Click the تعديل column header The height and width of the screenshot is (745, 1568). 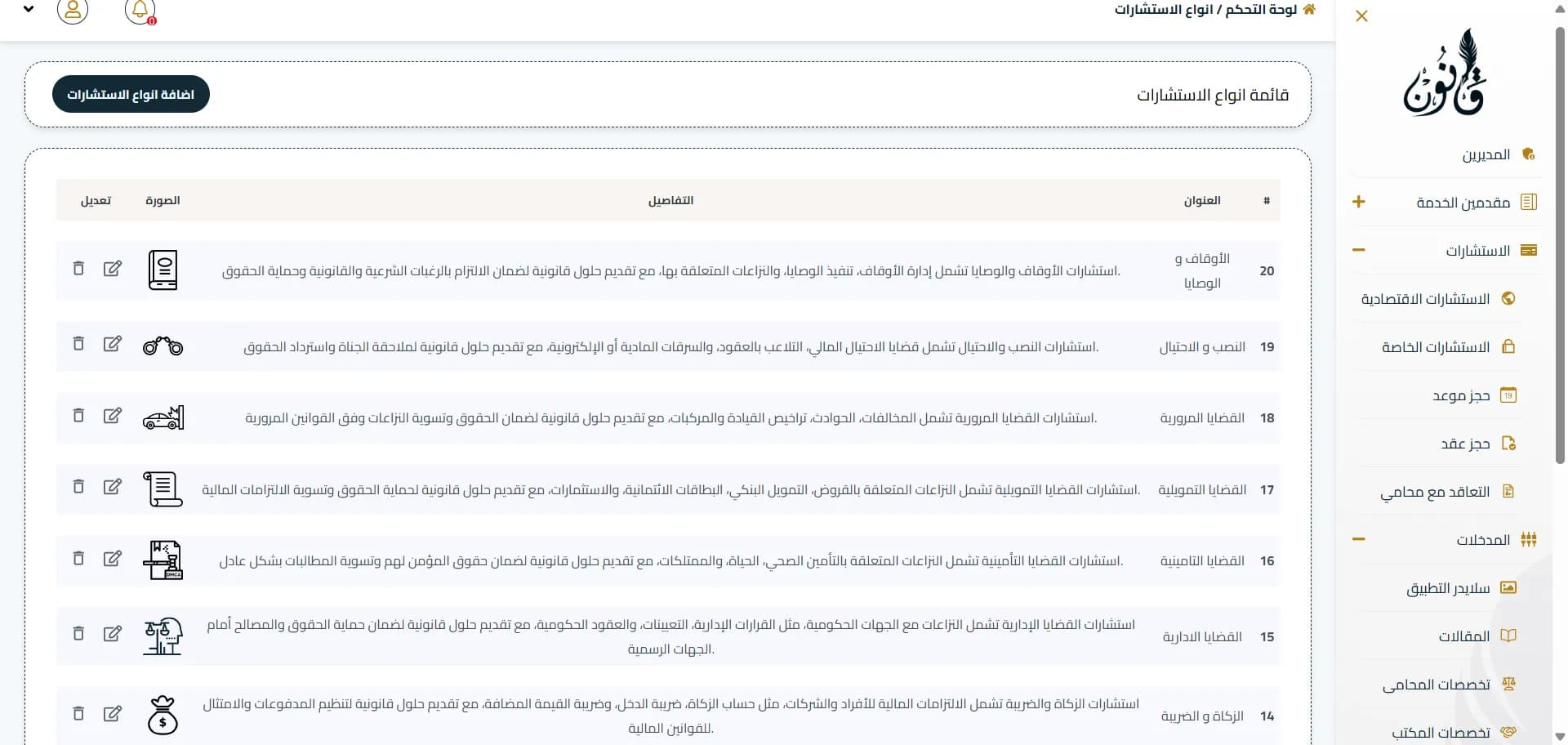click(96, 200)
